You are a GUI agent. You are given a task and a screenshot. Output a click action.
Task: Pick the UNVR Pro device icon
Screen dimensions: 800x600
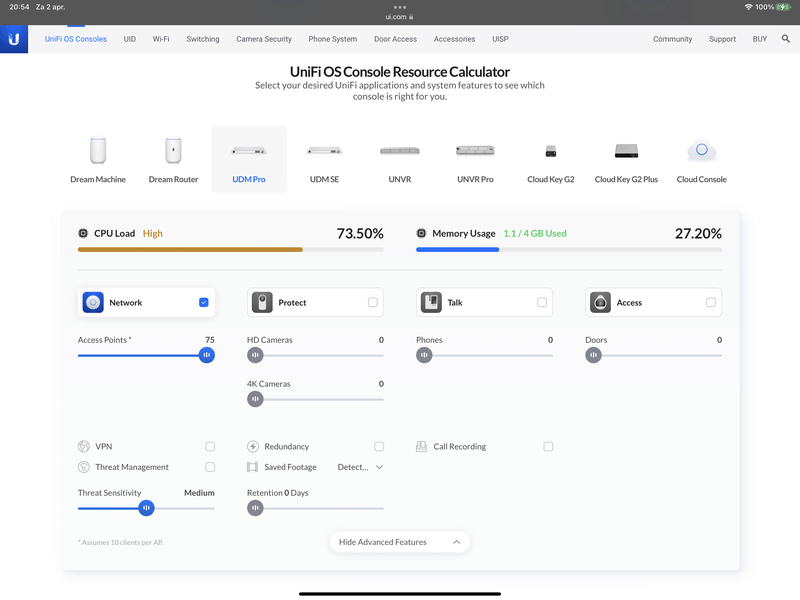coord(475,150)
